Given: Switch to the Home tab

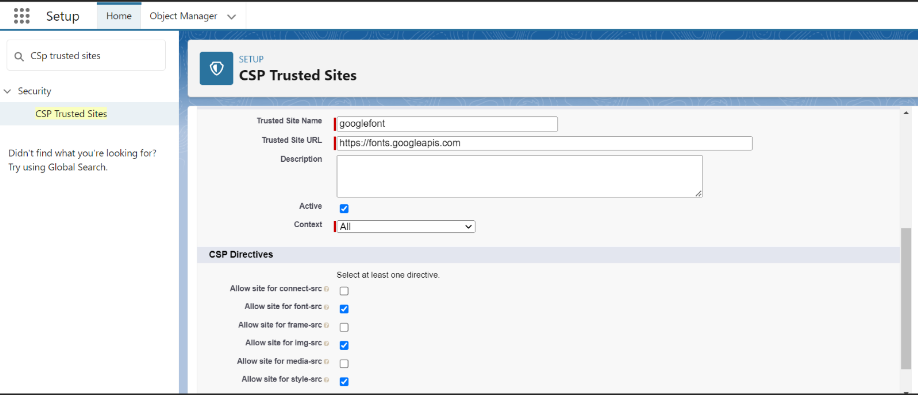Looking at the screenshot, I should (119, 16).
